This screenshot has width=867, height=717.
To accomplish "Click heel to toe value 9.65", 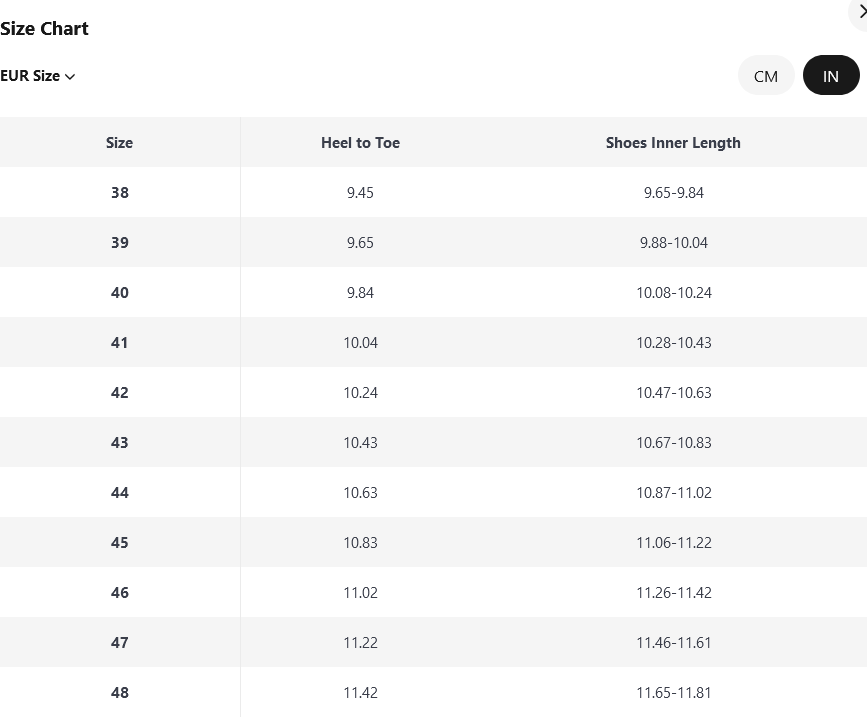I will click(360, 243).
